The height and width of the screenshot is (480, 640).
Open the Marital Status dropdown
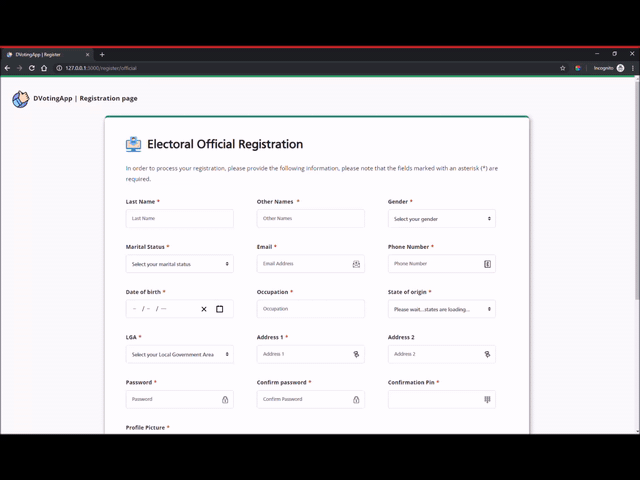tap(180, 264)
